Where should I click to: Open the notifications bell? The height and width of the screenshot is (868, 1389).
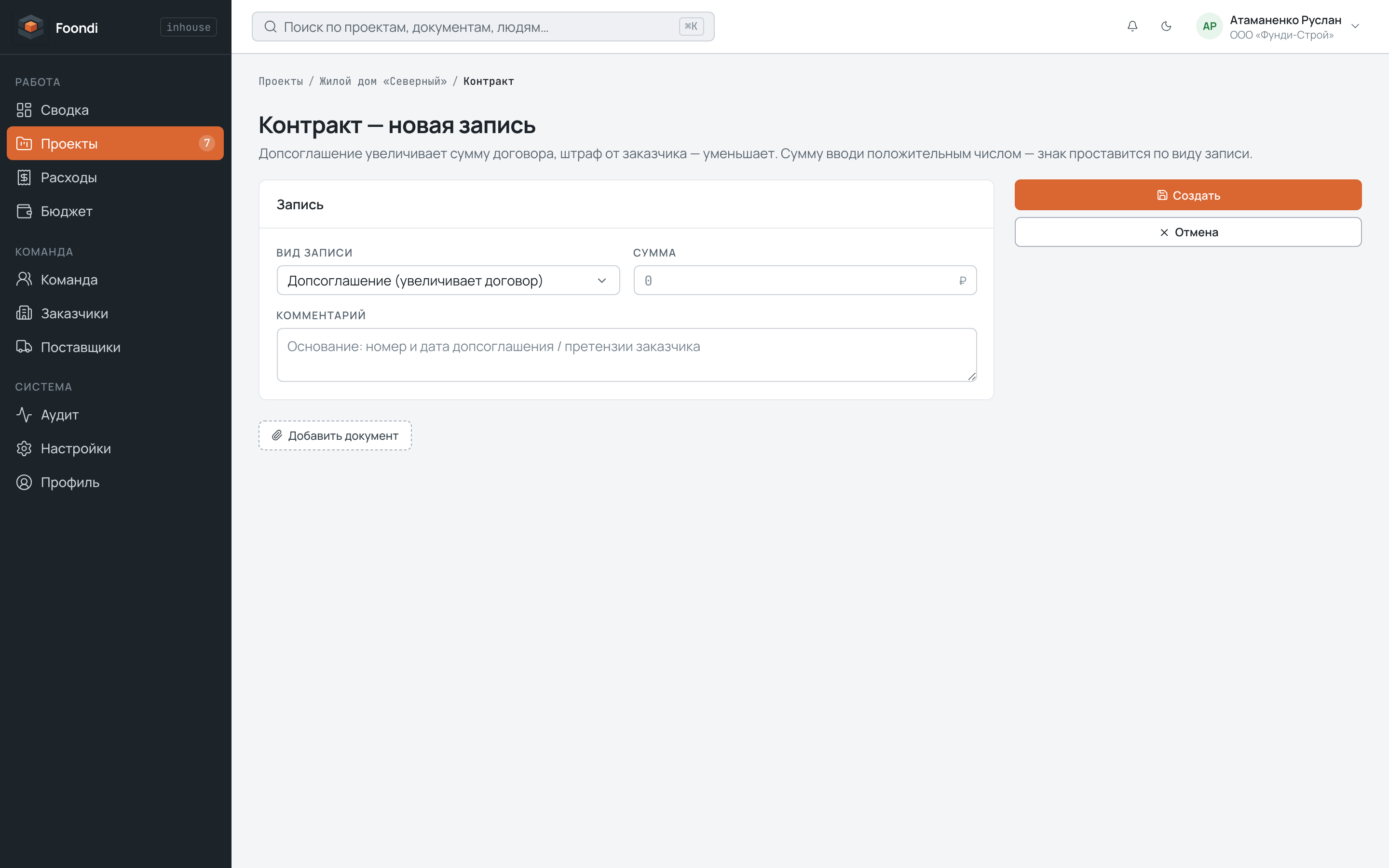(x=1132, y=27)
